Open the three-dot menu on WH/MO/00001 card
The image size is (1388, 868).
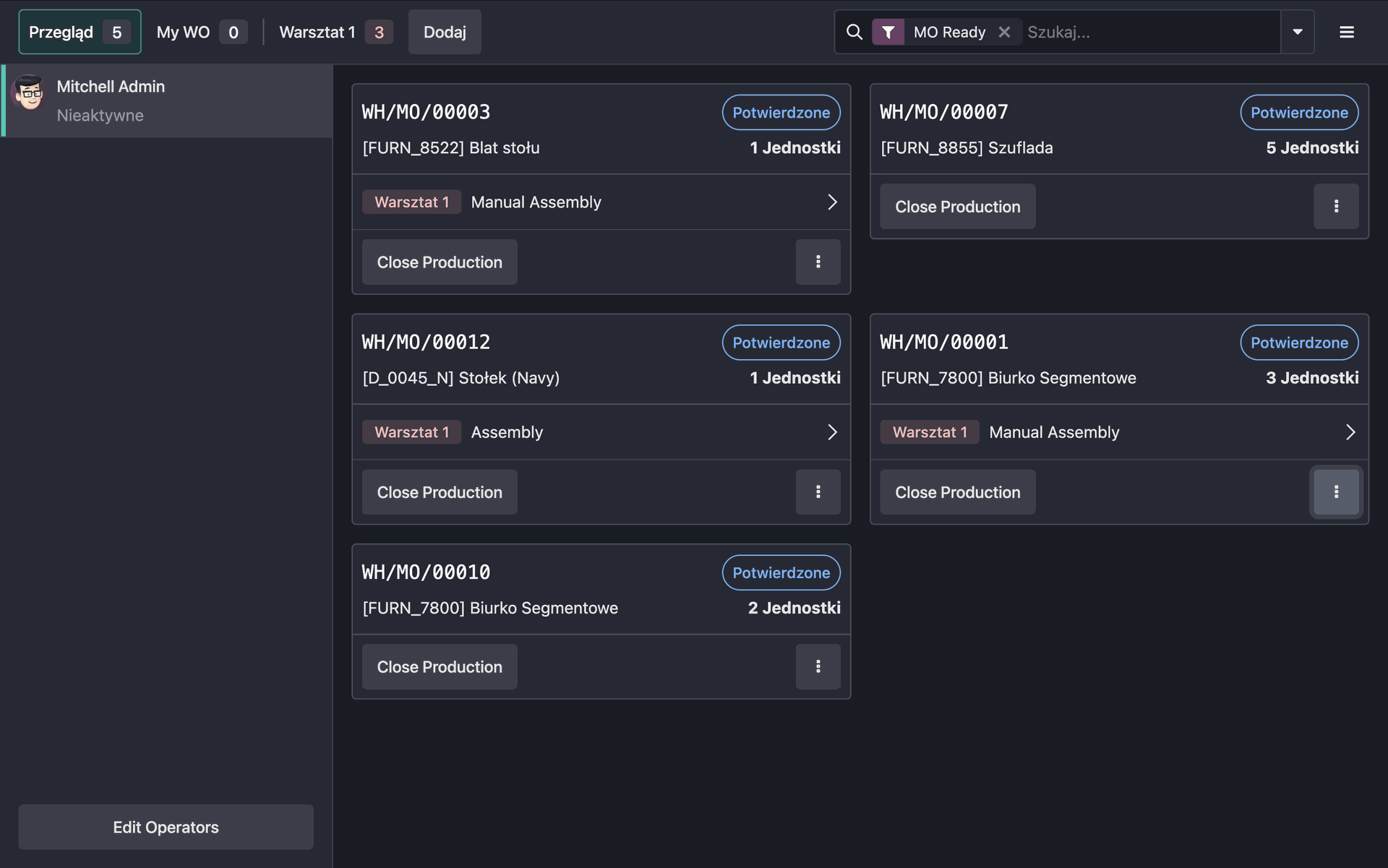1336,492
